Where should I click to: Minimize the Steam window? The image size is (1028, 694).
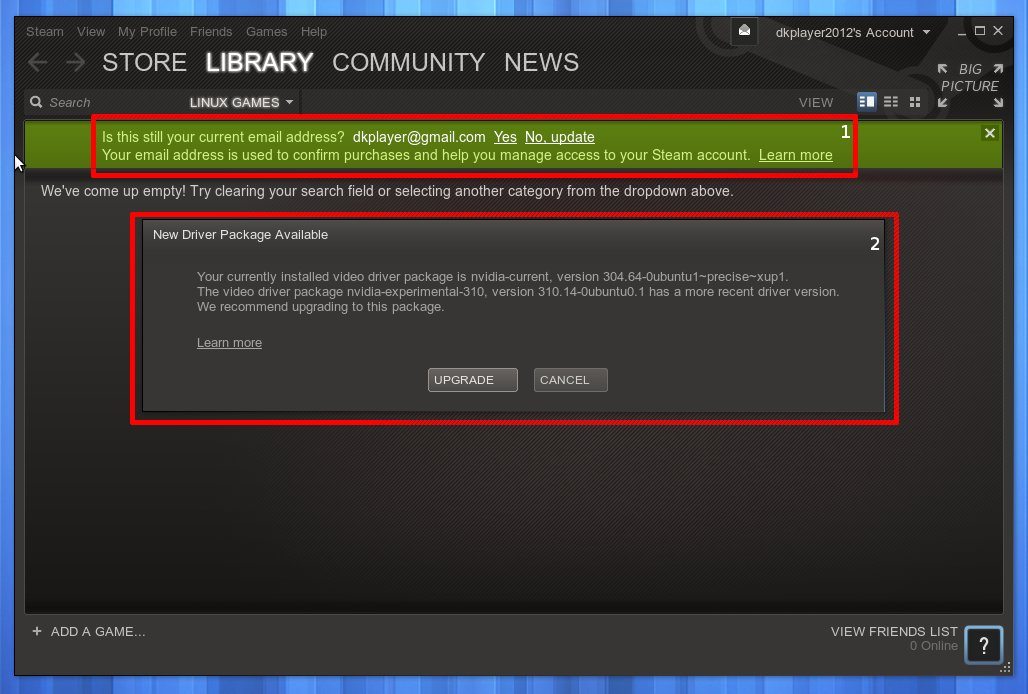pos(961,33)
